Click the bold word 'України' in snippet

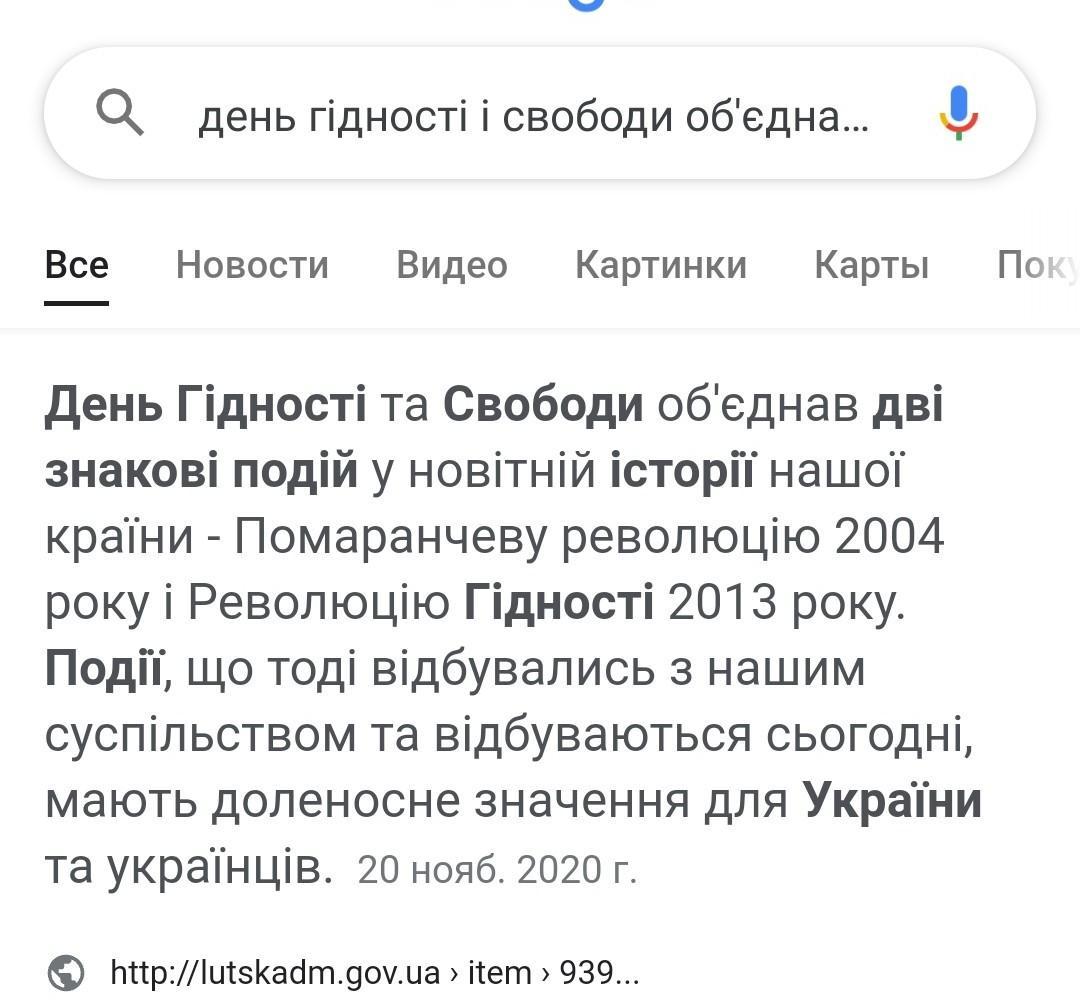point(892,801)
